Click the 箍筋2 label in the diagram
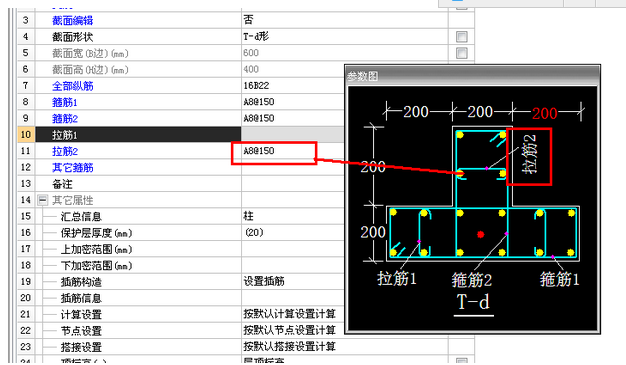This screenshot has height=365, width=626. click(x=472, y=280)
